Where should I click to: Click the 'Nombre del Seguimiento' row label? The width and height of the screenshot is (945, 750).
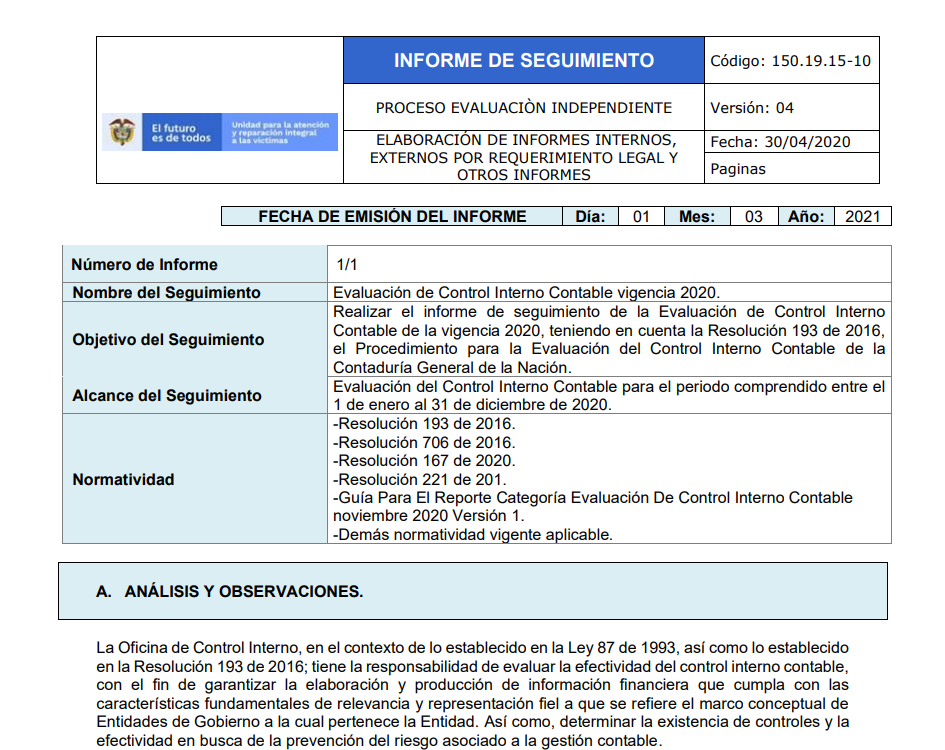pyautogui.click(x=166, y=292)
